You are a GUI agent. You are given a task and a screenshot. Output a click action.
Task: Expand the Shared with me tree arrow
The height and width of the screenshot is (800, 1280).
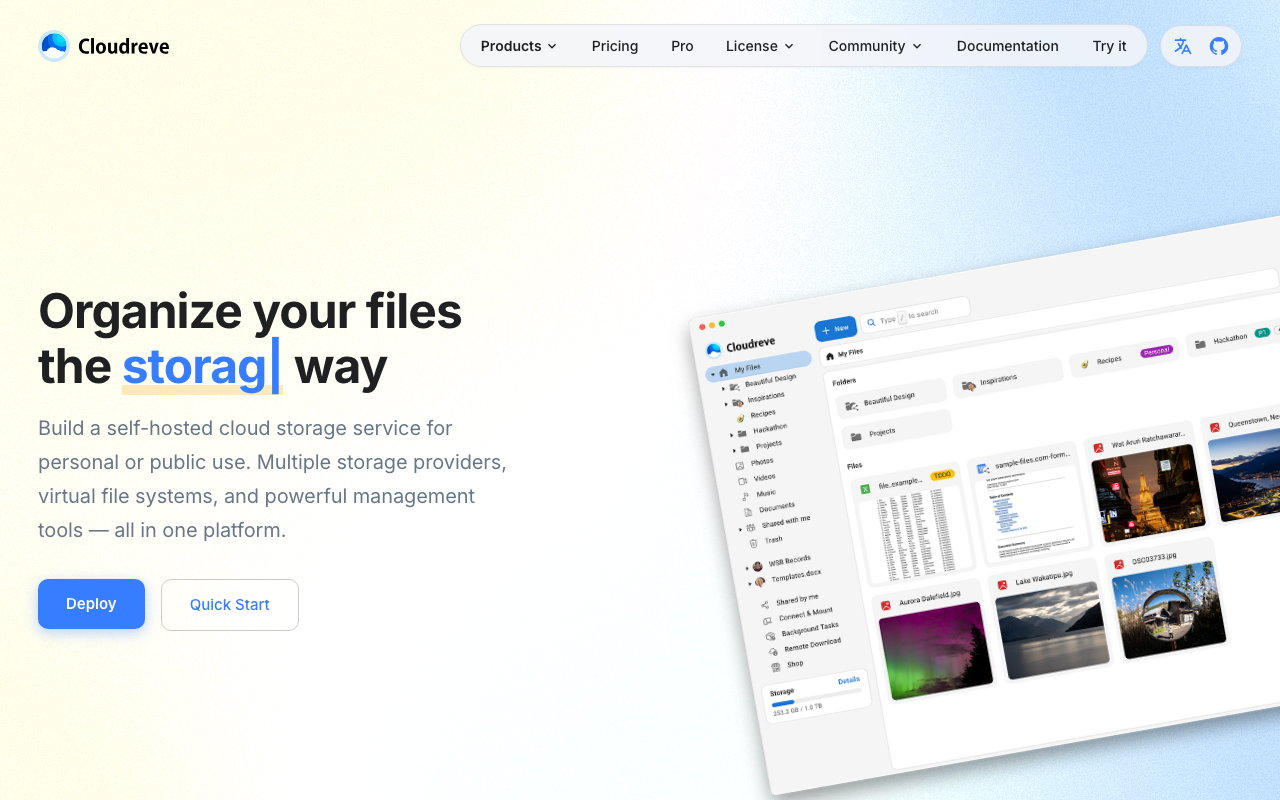pos(740,529)
